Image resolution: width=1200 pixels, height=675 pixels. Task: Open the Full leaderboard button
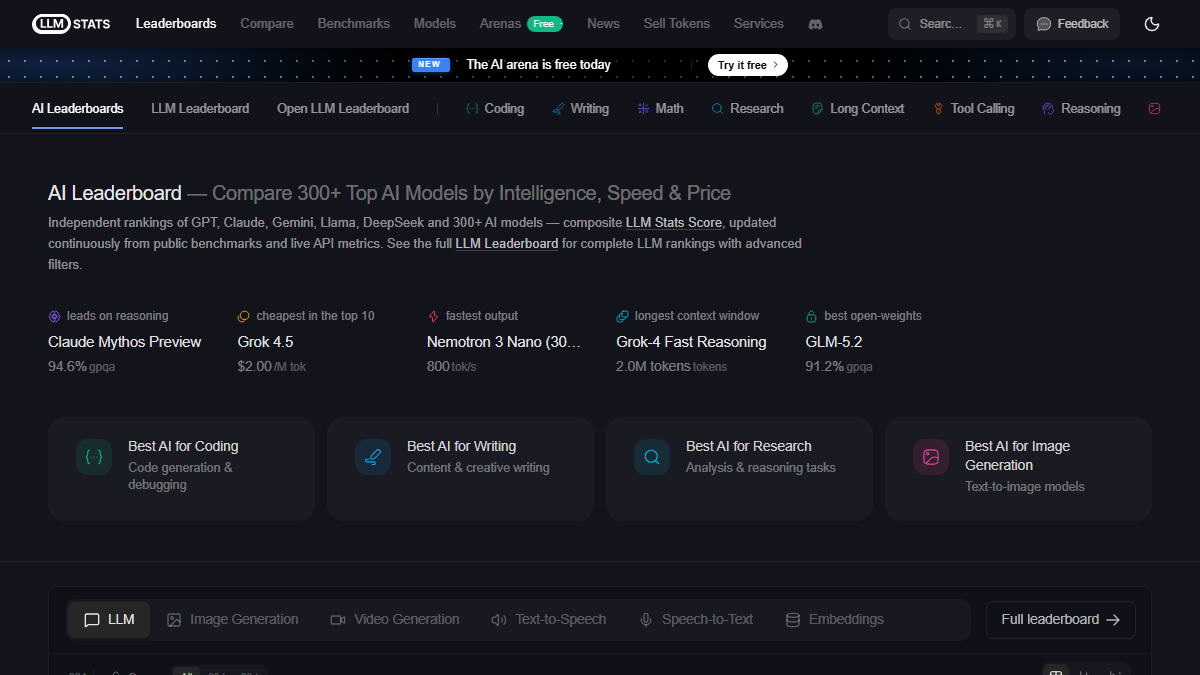(x=1060, y=620)
